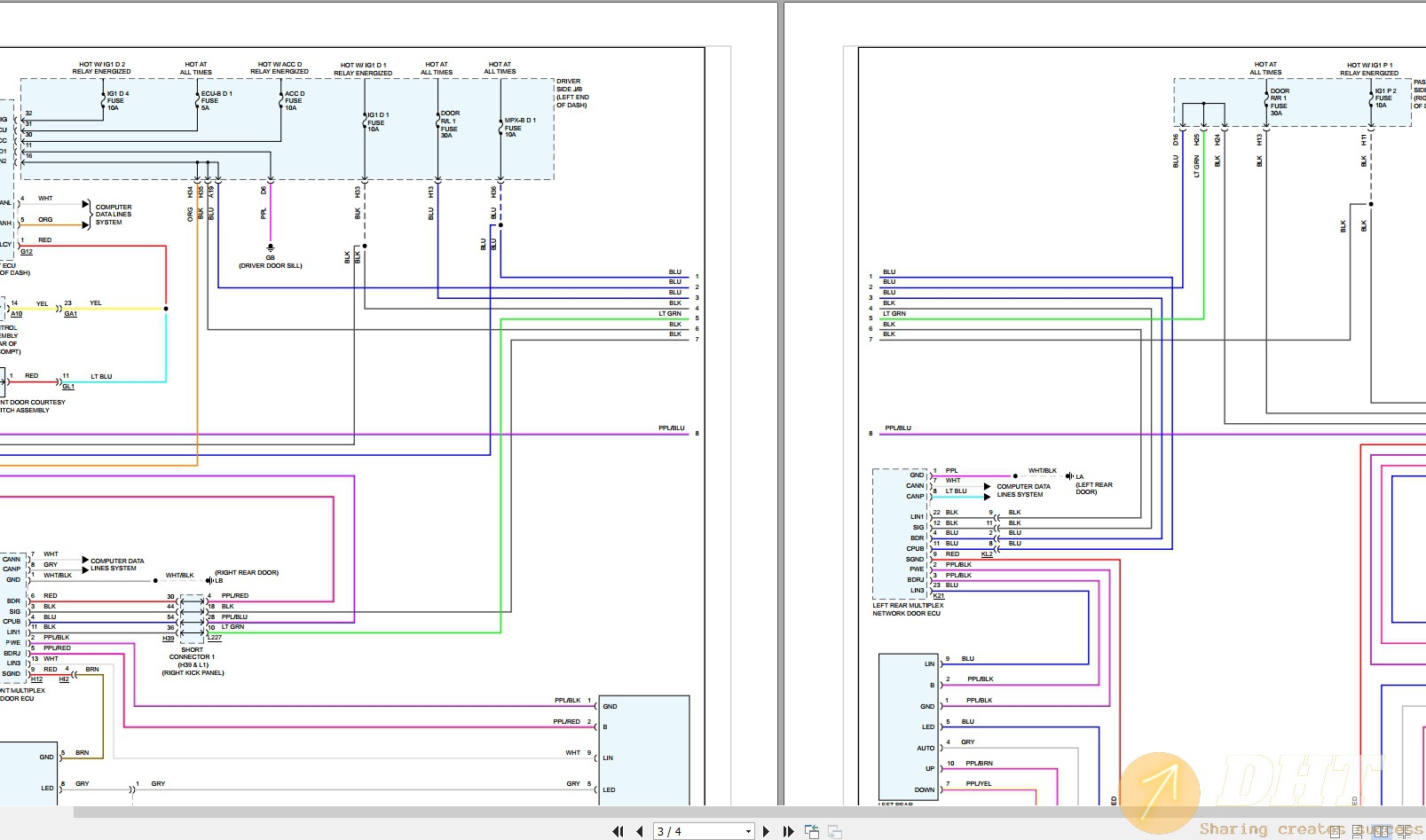
Task: Click the (RIGHT REAR DOOR) label
Action: click(x=247, y=572)
